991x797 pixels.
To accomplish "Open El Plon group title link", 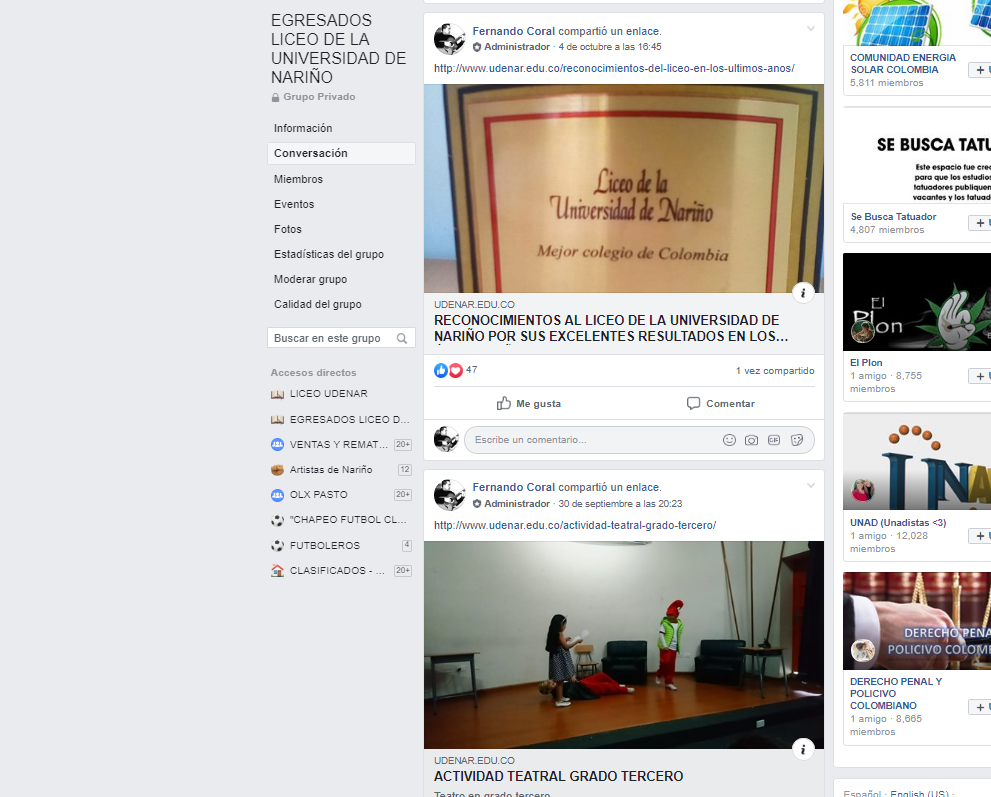I will pos(866,363).
